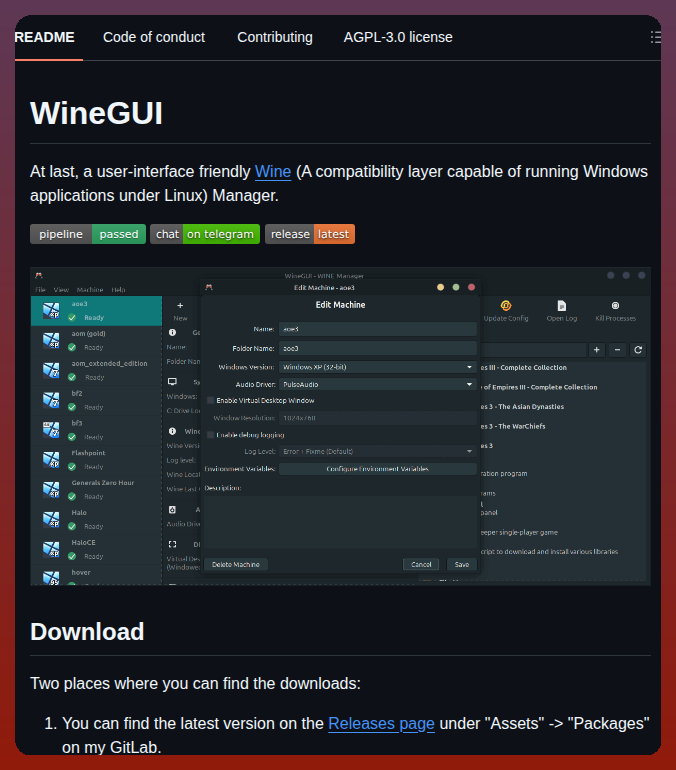The height and width of the screenshot is (770, 676).
Task: In the WineGUI screenshot, open File menu
Action: (41, 290)
